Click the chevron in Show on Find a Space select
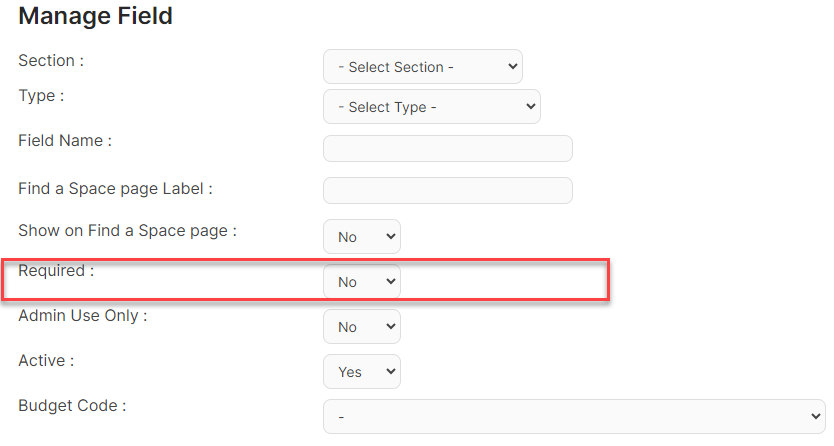Screen dimensions: 834x446 [390, 236]
